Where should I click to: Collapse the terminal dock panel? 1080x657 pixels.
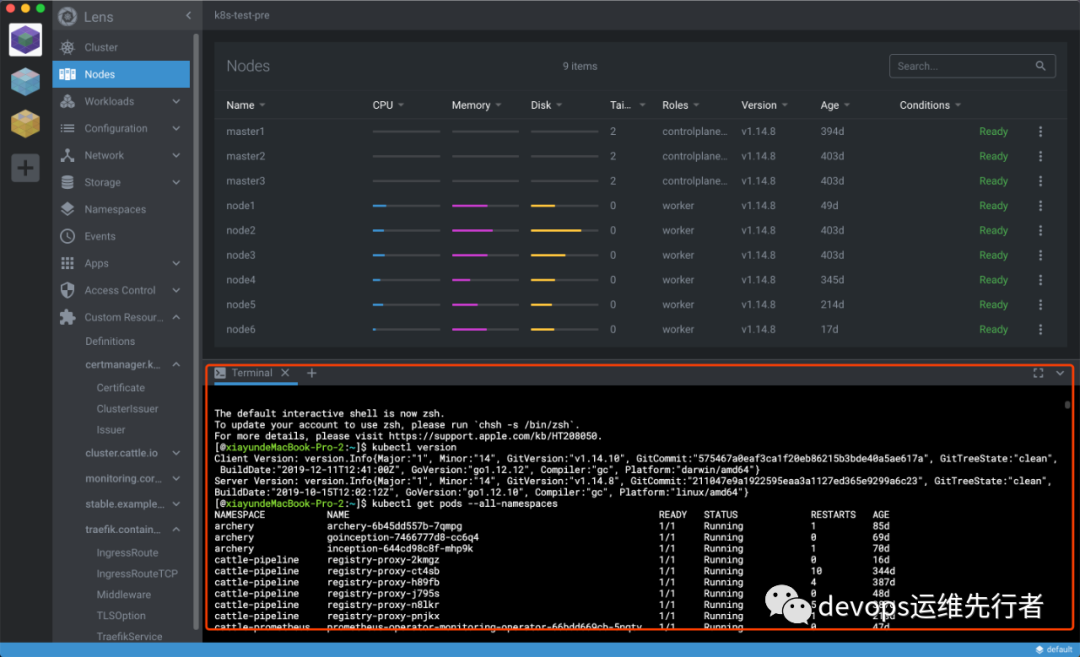pos(1060,373)
